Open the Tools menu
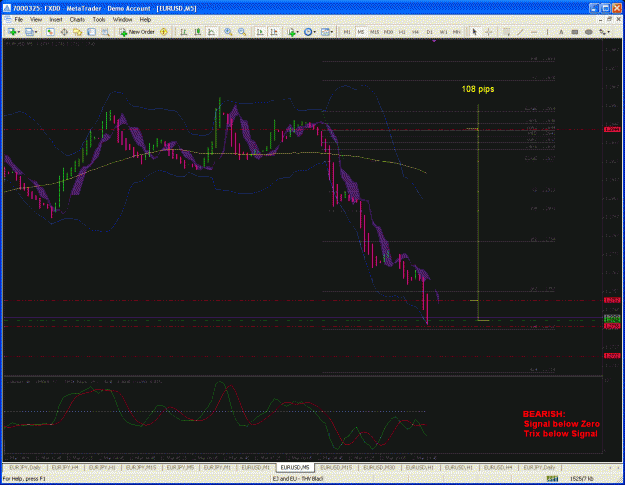Viewport: 625px width, 485px height. click(x=99, y=20)
